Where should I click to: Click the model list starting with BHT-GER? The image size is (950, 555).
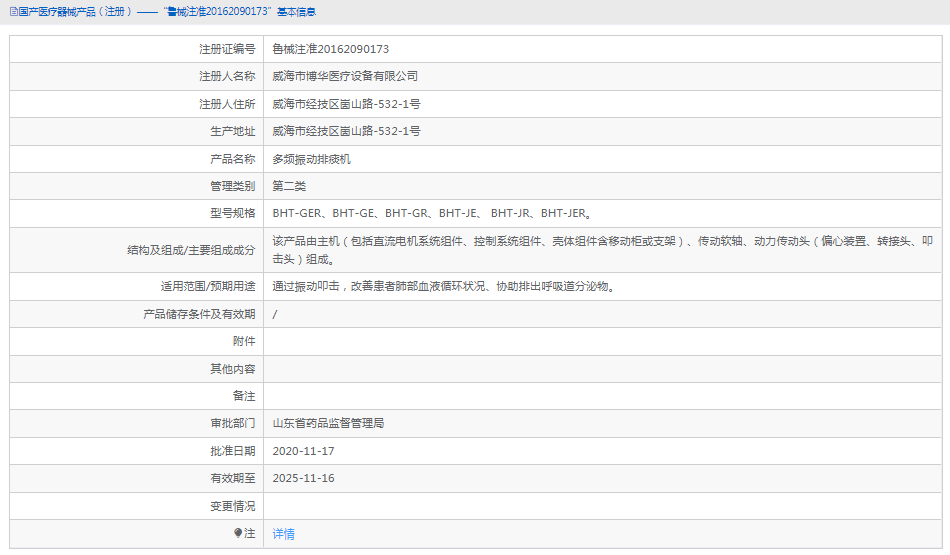coord(432,213)
